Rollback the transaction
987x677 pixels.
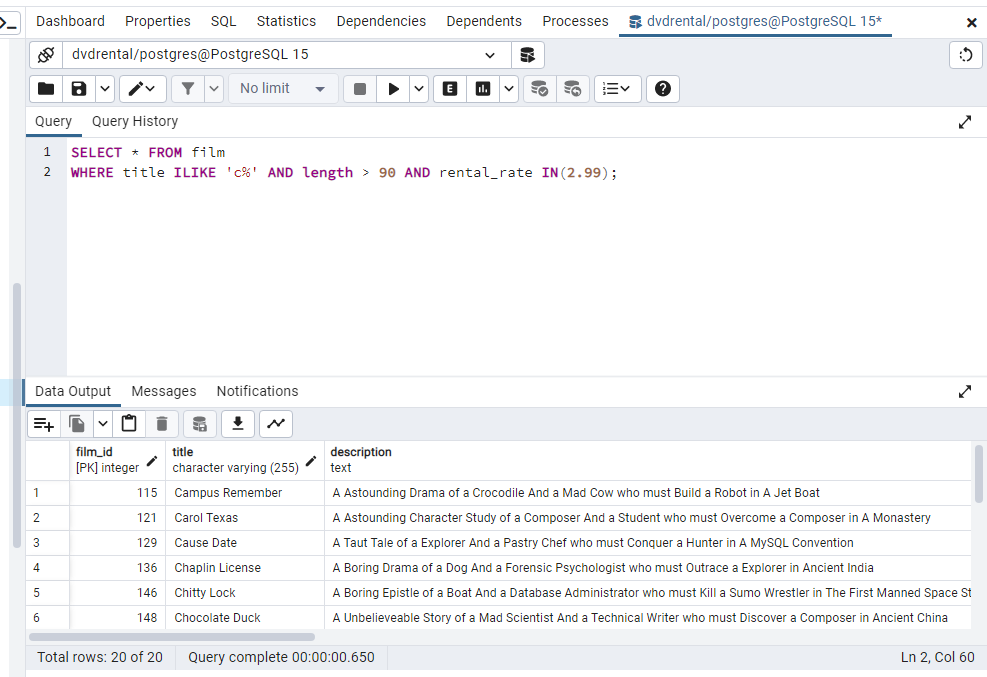(572, 89)
